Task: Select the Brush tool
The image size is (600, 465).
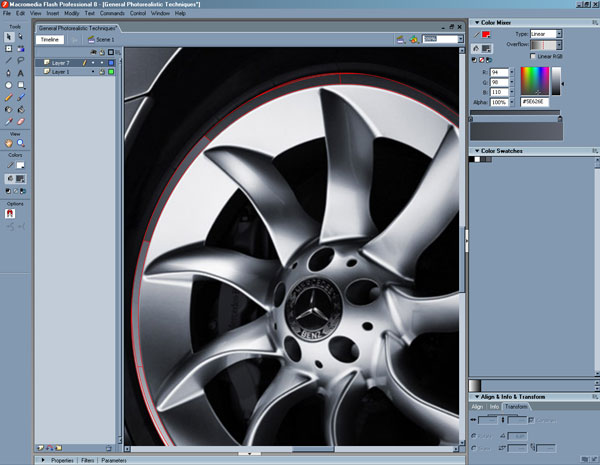Action: coord(21,97)
